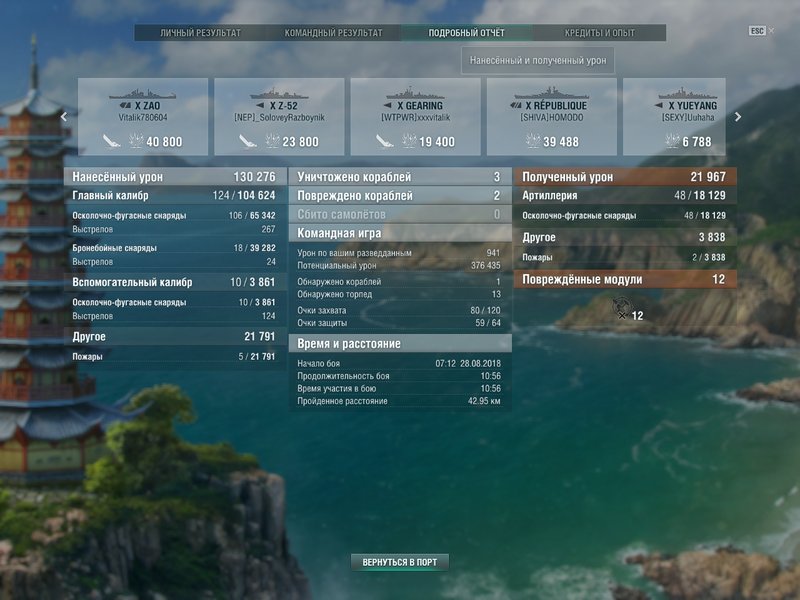The image size is (800, 600).
Task: Click the ZAO ship silhouette icon
Action: pos(142,94)
